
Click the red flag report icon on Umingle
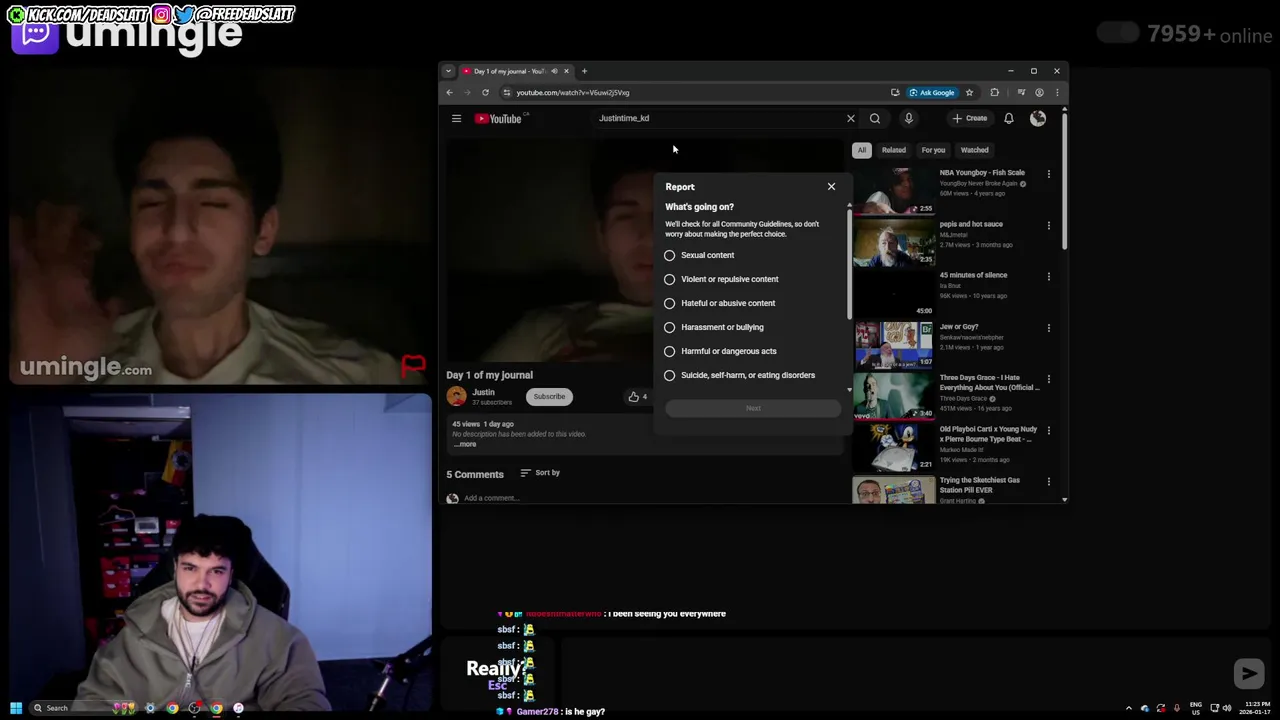point(413,365)
